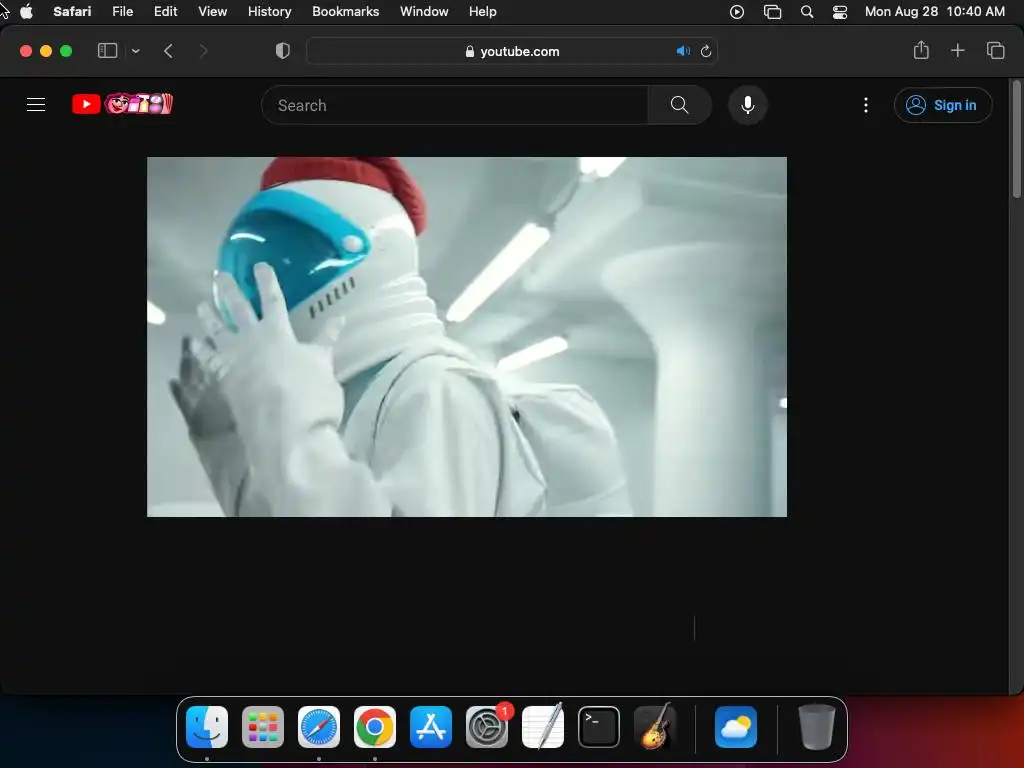
Task: Open App Store from the Dock
Action: 431,727
